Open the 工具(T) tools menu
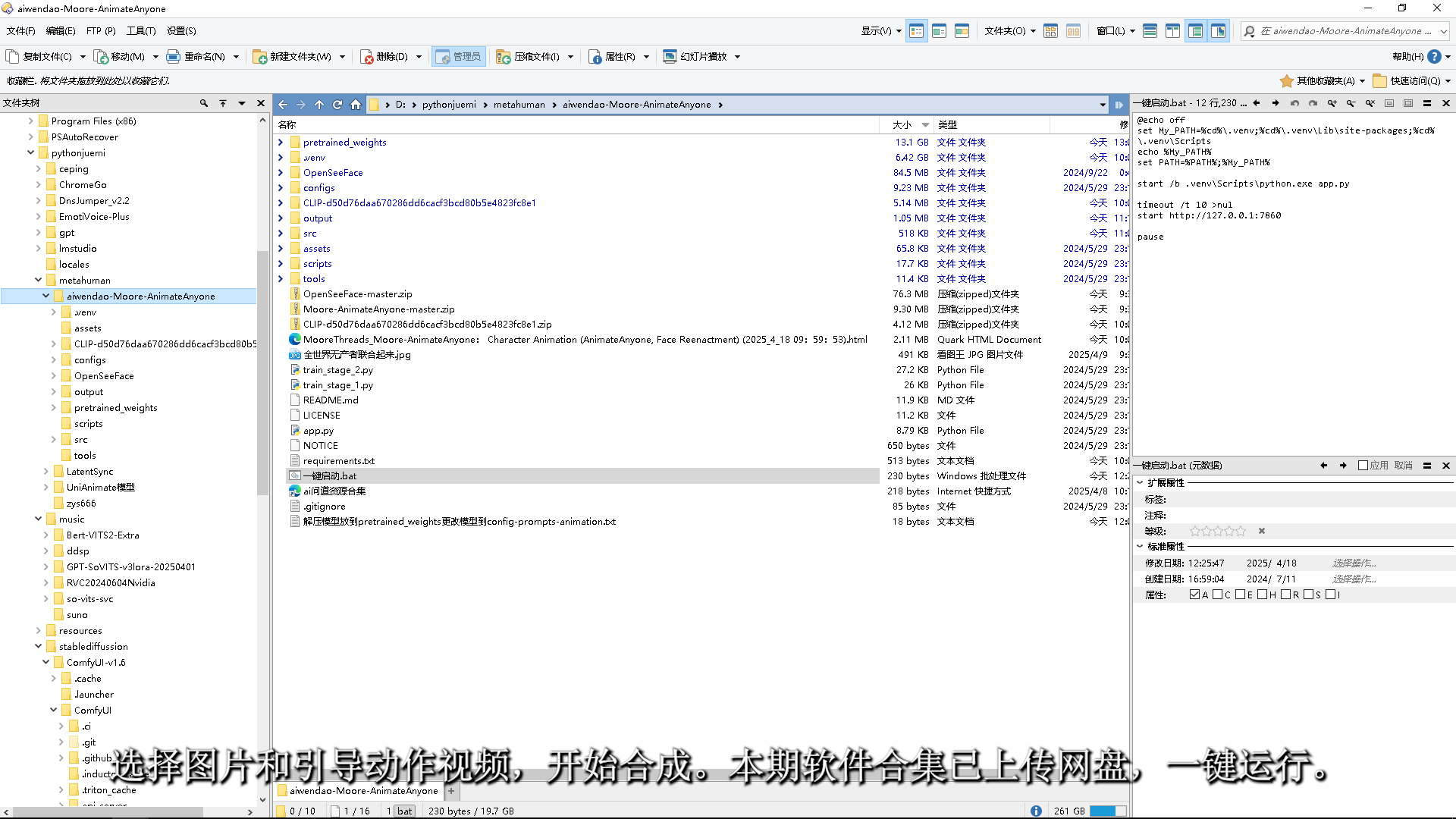The image size is (1456, 819). (x=141, y=31)
